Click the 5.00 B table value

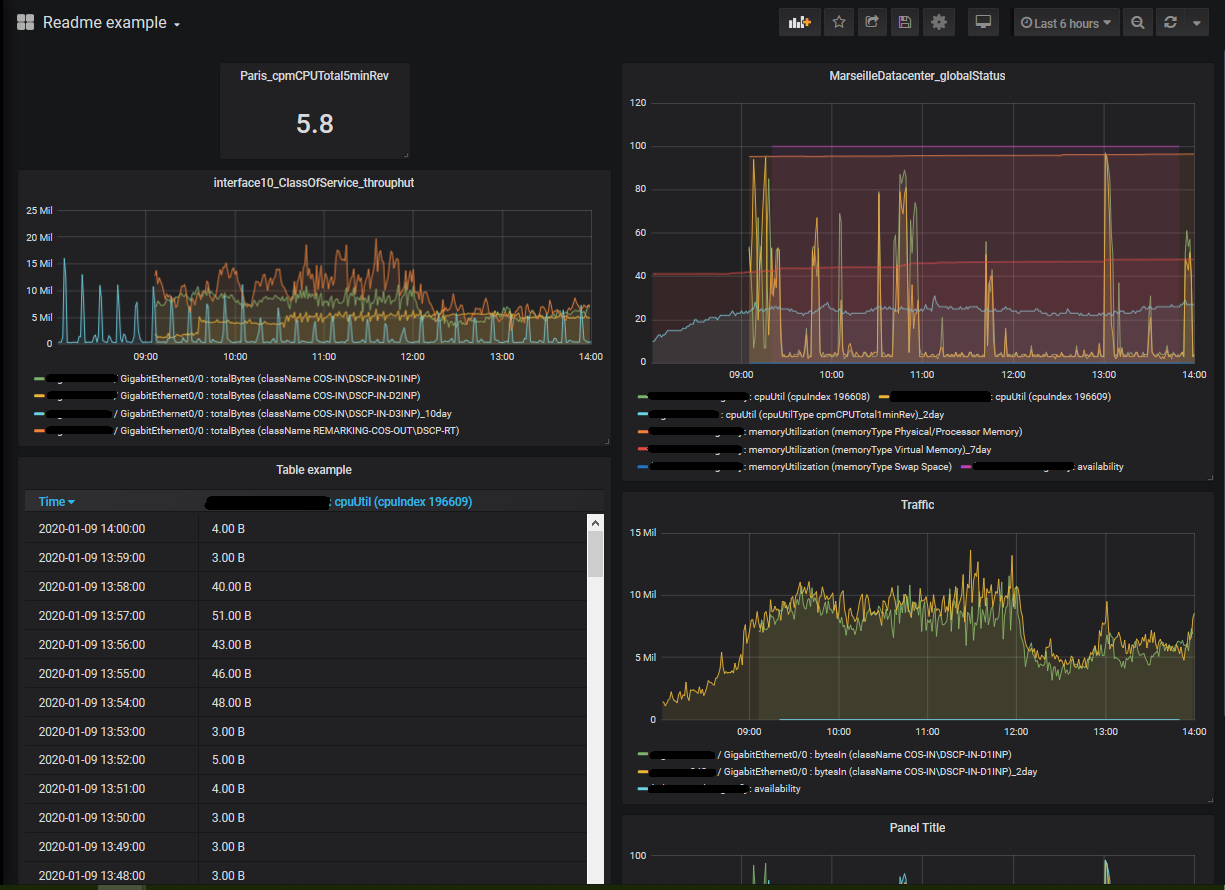tap(228, 761)
